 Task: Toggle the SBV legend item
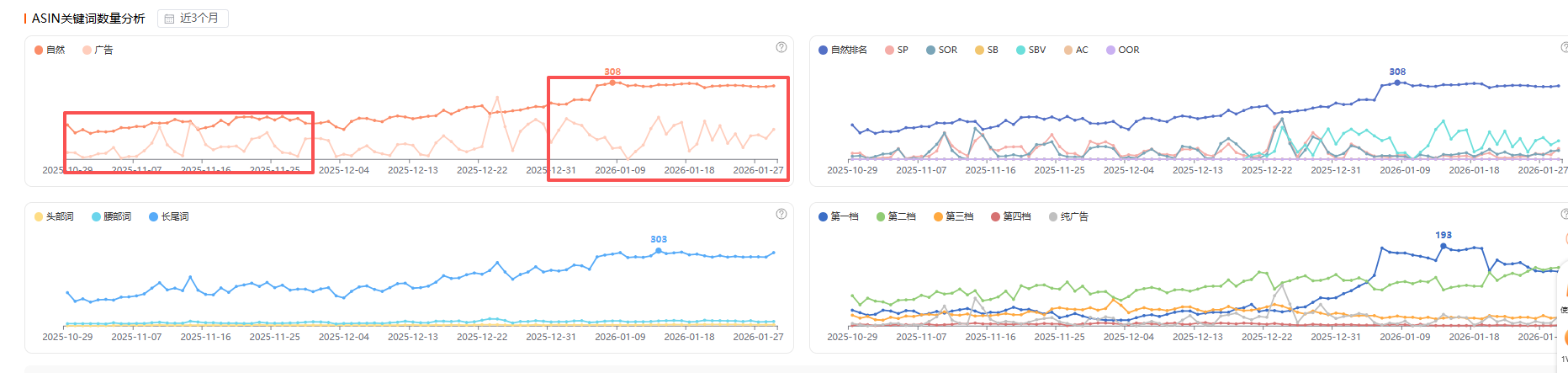[1031, 50]
